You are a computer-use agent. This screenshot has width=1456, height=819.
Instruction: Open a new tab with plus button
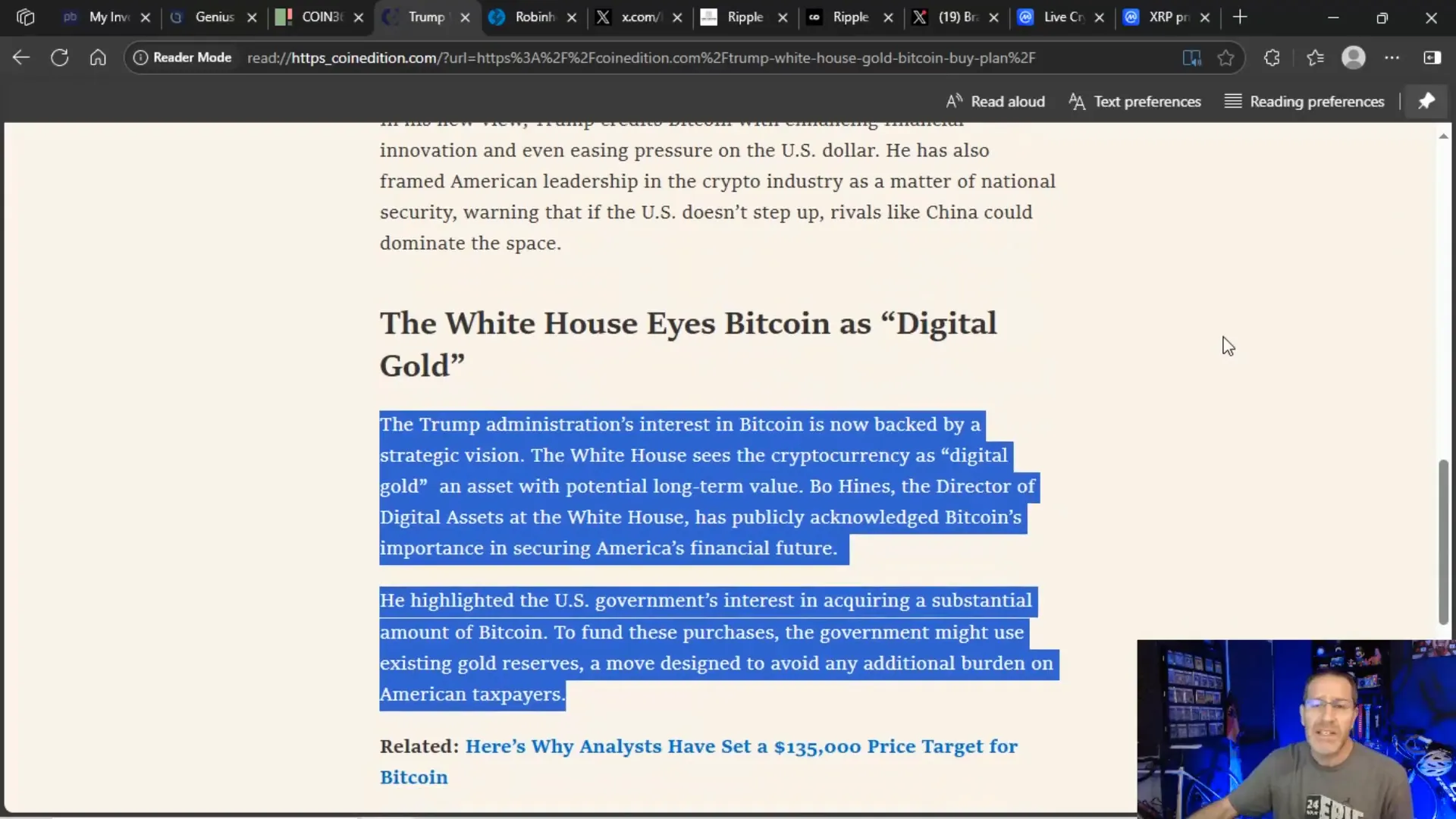(1240, 17)
